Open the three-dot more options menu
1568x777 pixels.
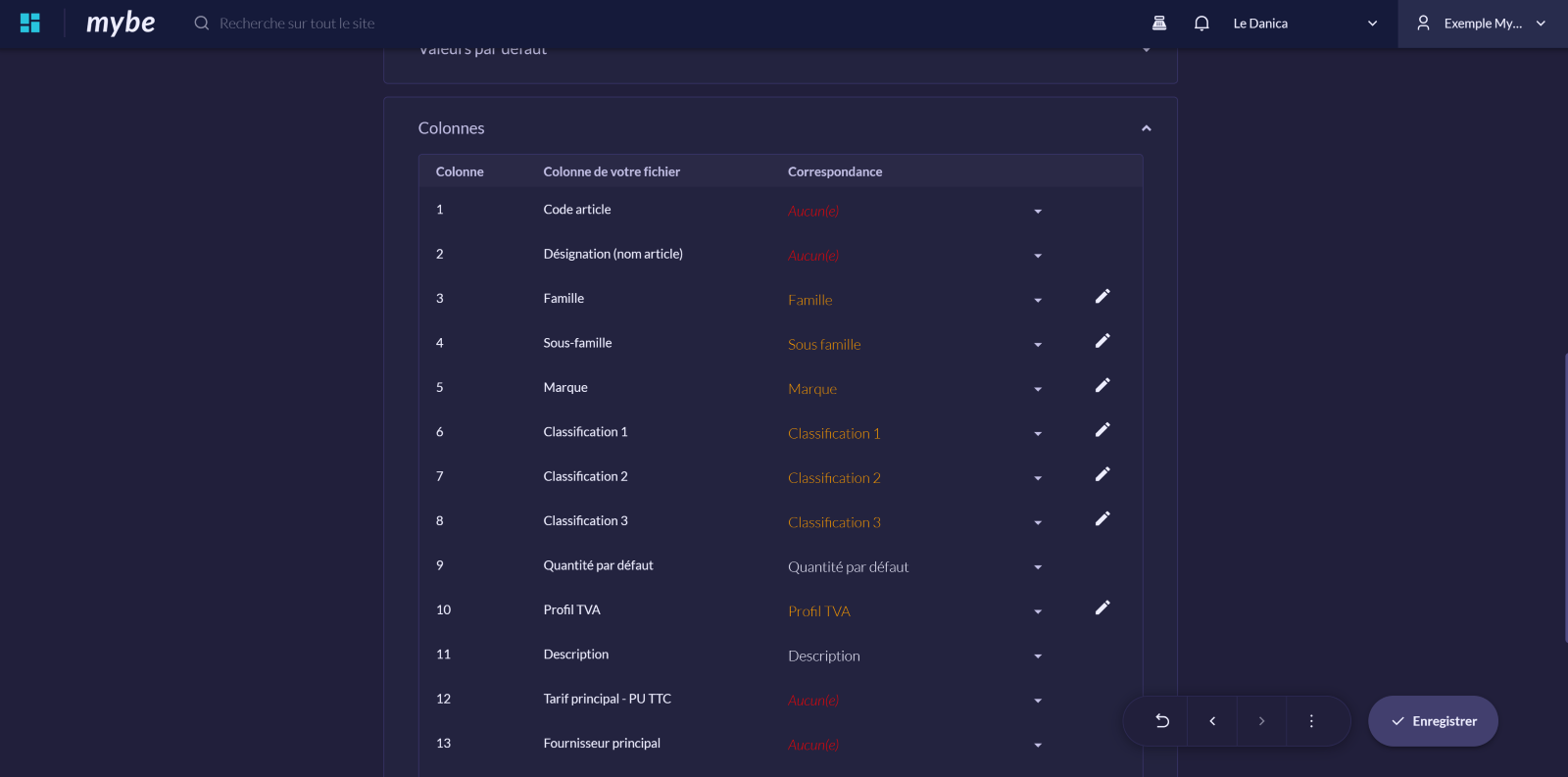[1311, 721]
